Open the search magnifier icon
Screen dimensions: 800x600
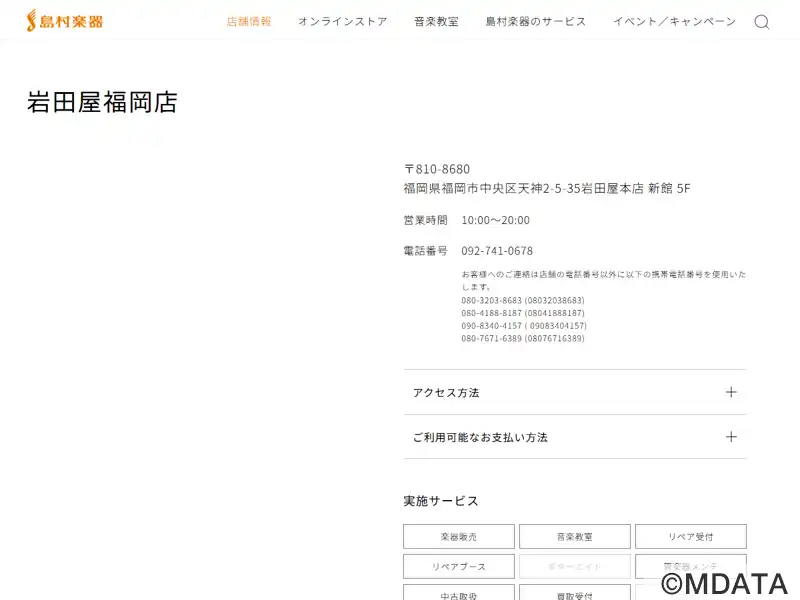click(762, 22)
